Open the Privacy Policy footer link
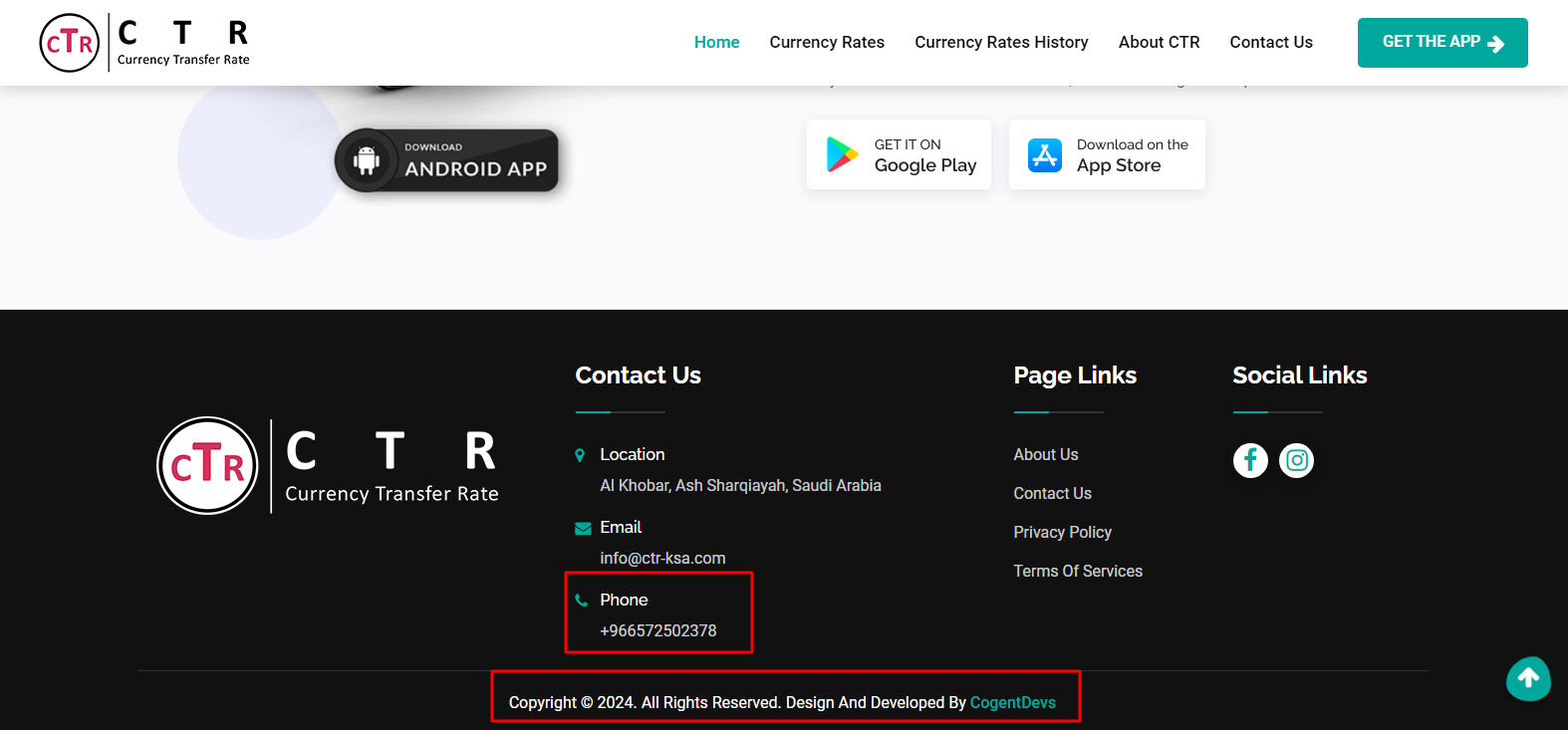 (x=1062, y=532)
